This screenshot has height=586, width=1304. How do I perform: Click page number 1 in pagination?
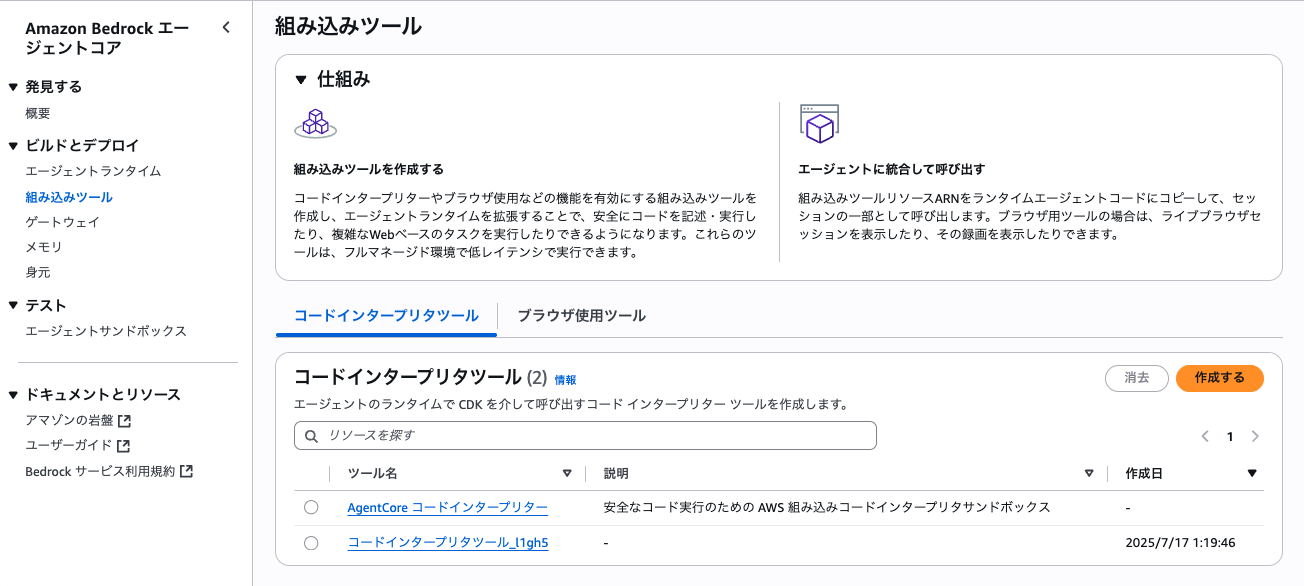point(1230,436)
